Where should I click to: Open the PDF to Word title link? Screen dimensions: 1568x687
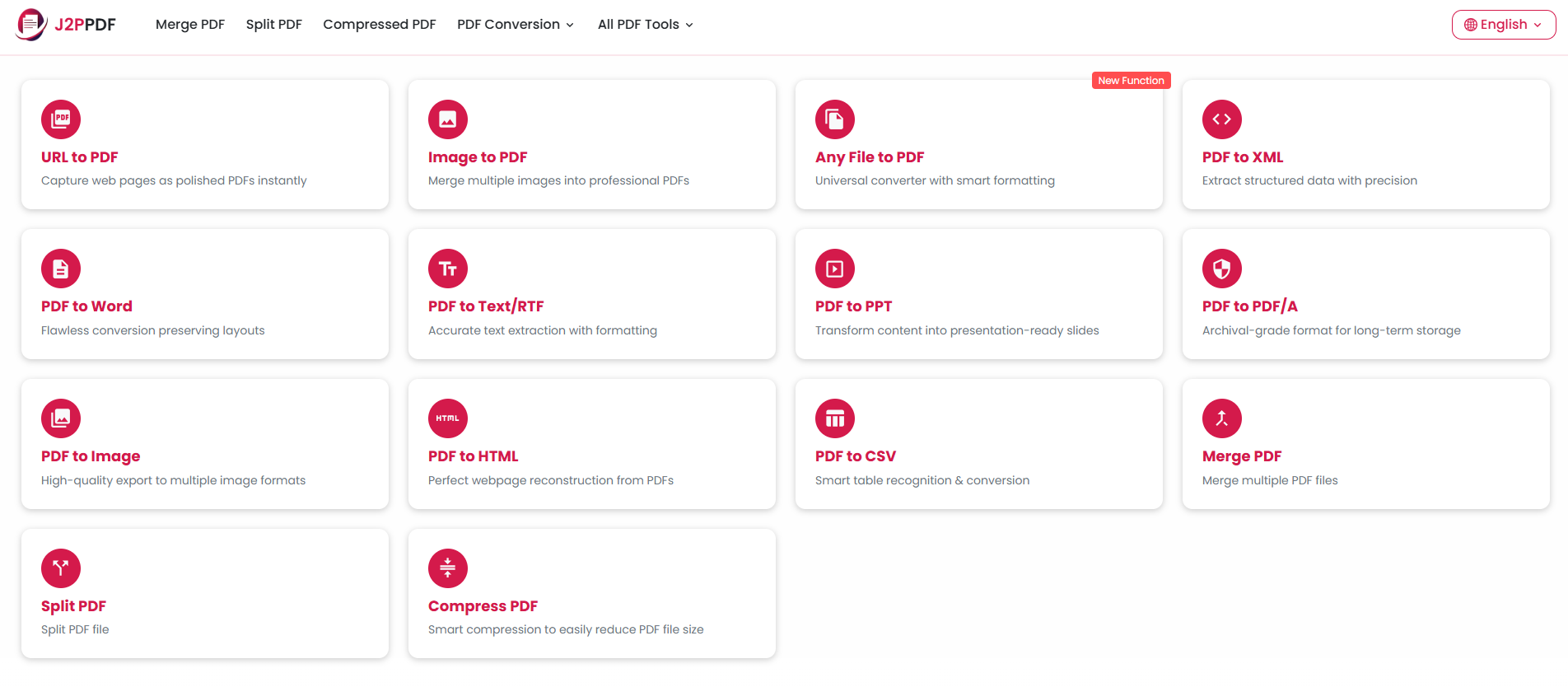point(86,306)
